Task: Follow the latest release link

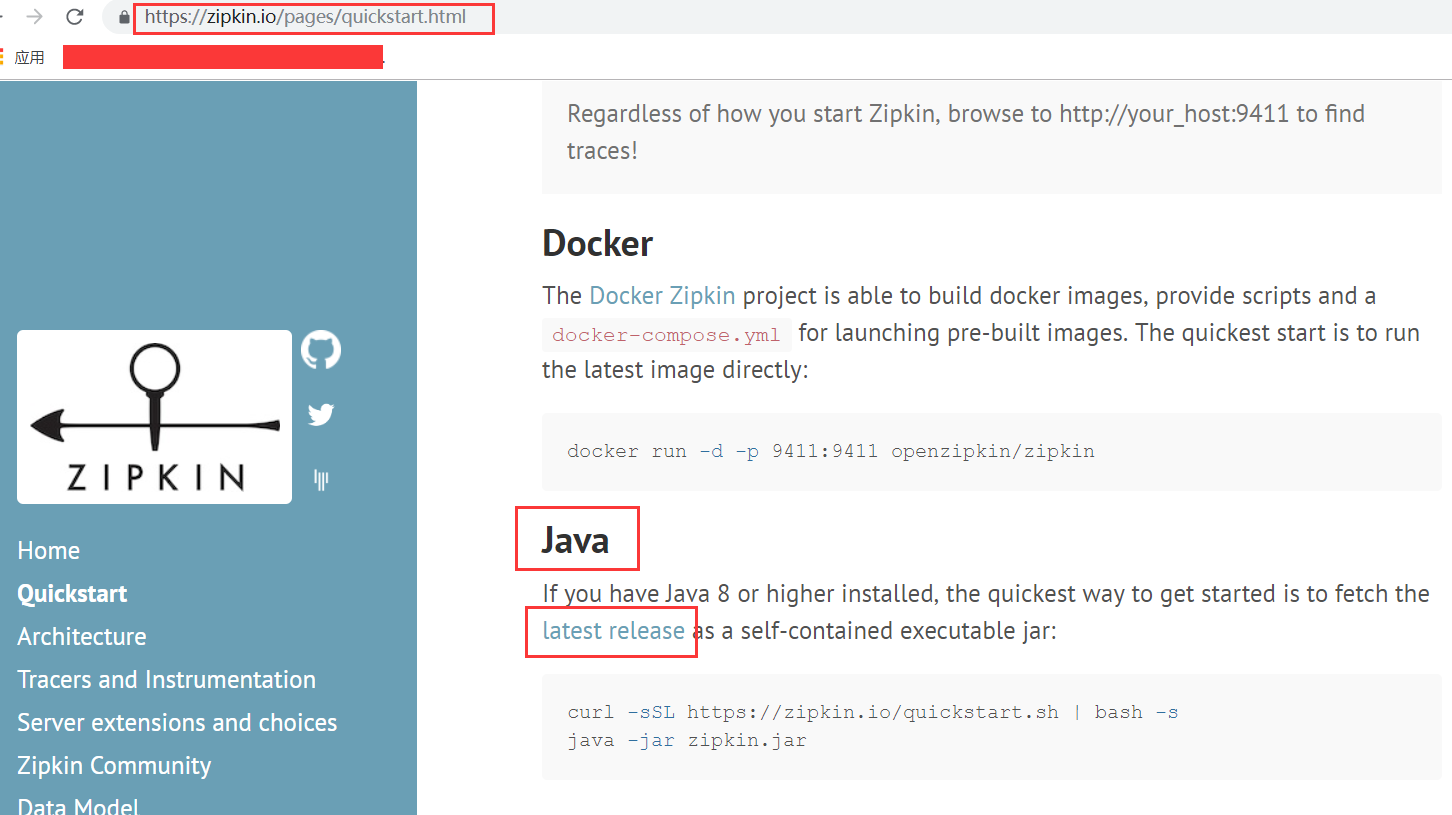Action: (613, 631)
